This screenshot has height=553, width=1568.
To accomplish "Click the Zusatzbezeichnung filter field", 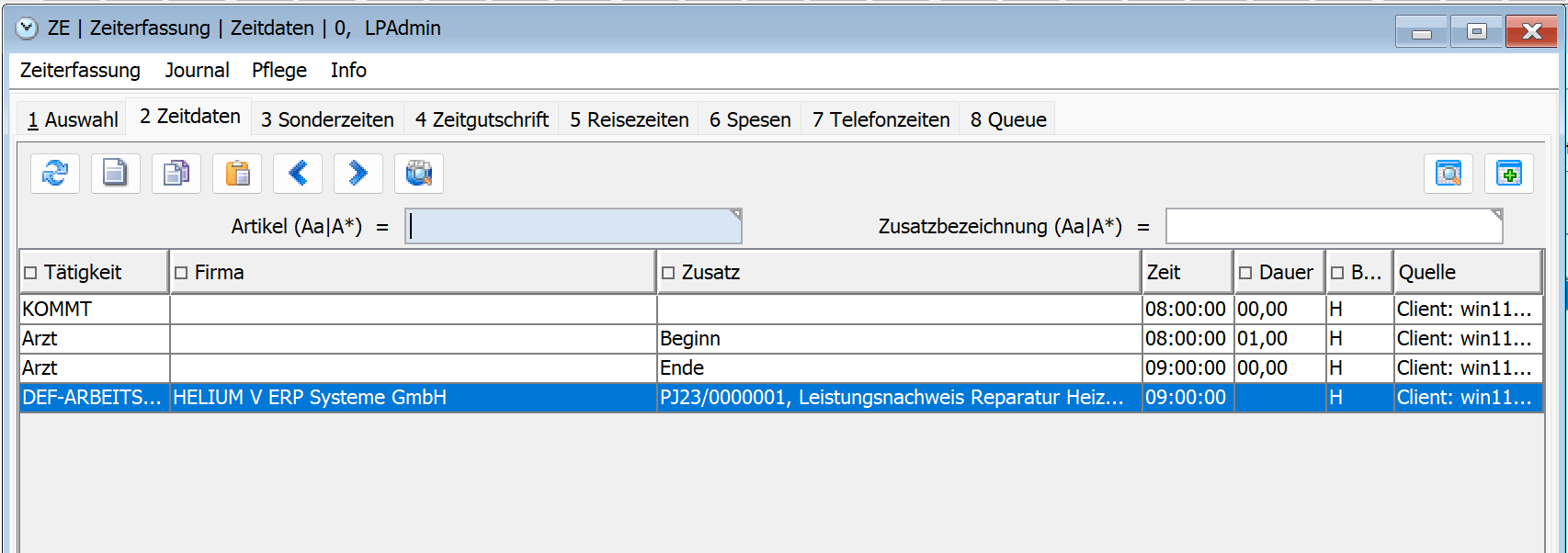I will 1333,227.
